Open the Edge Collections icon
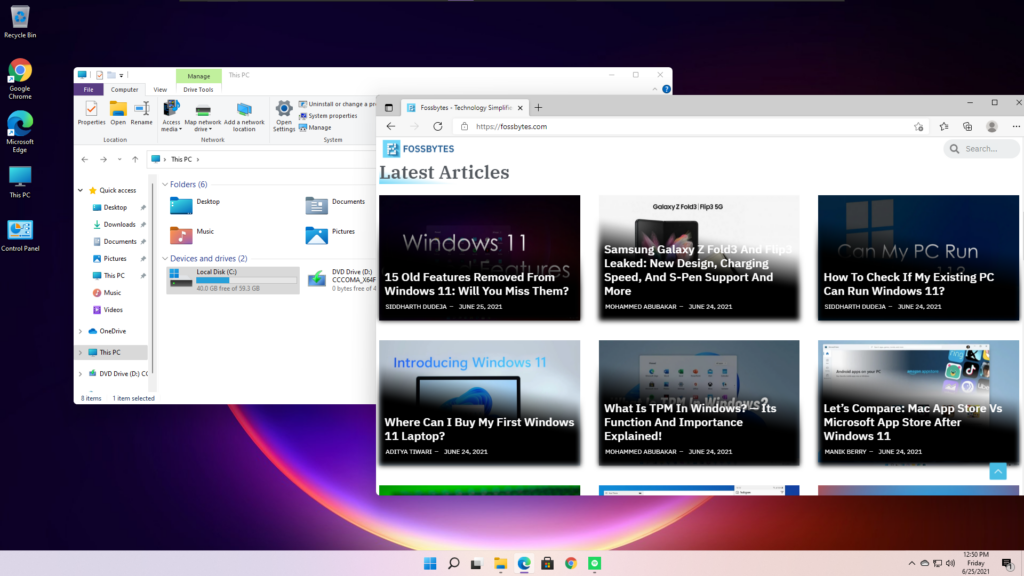The height and width of the screenshot is (576, 1024). click(x=967, y=127)
